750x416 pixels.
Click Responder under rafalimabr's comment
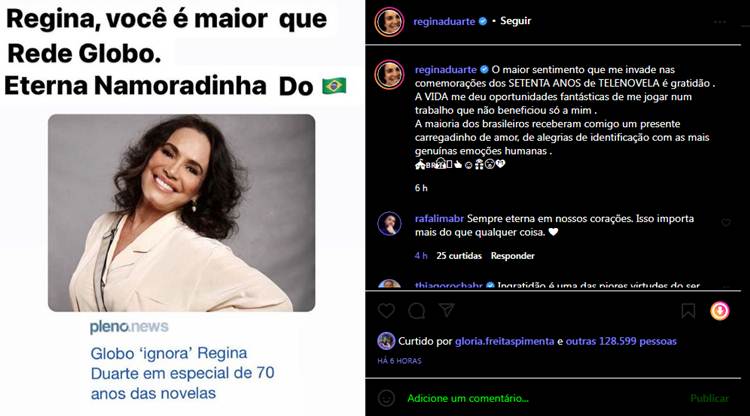click(x=512, y=256)
